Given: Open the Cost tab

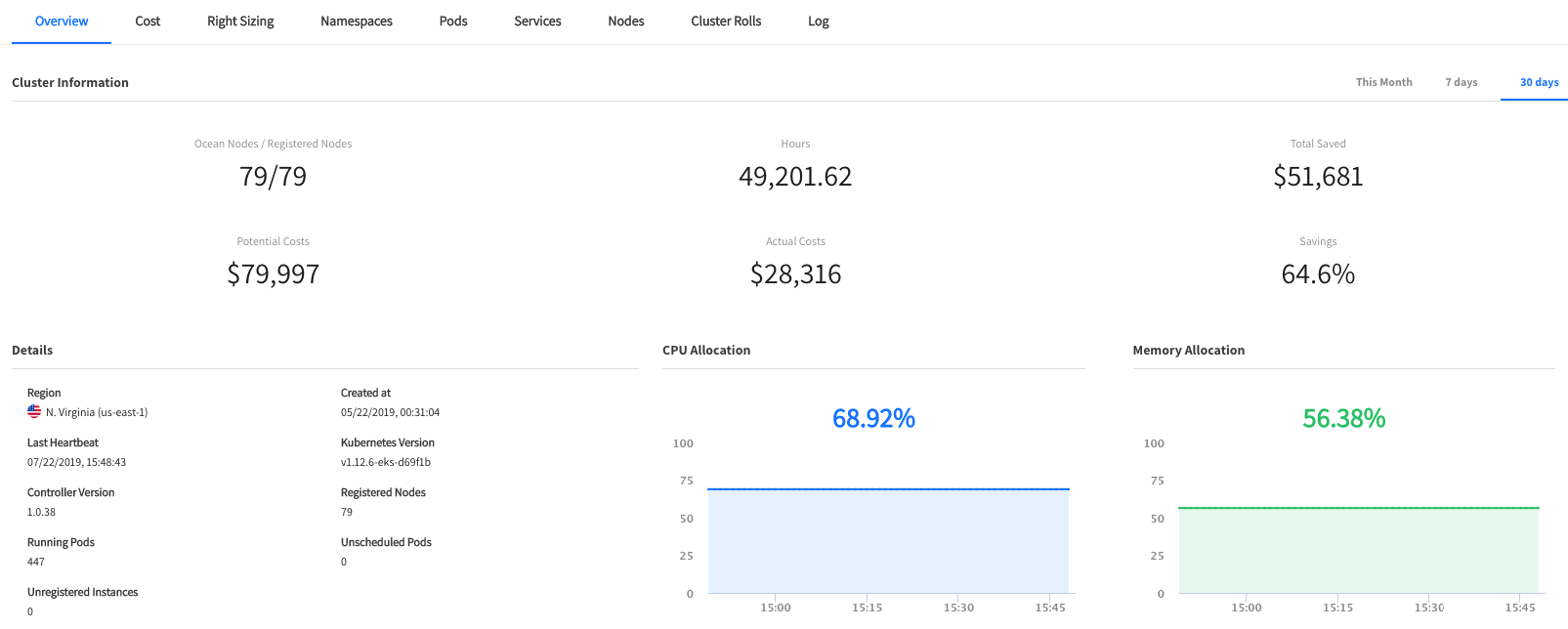Looking at the screenshot, I should pos(148,21).
